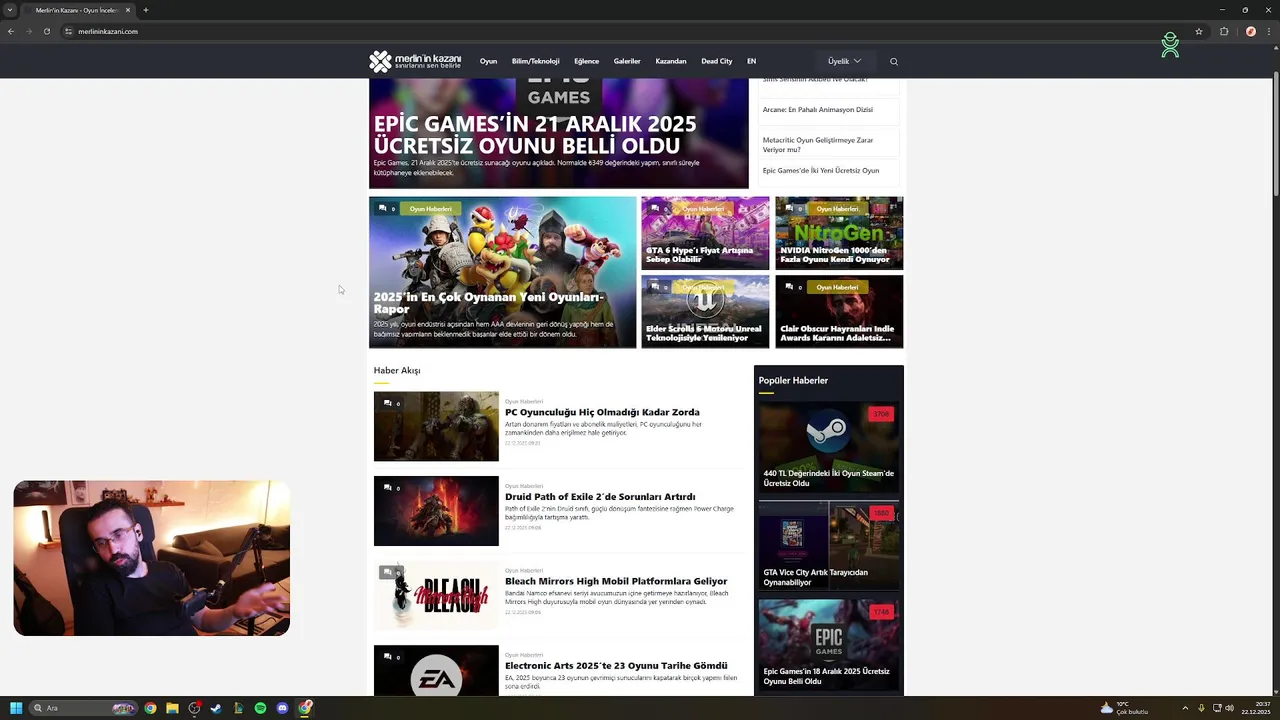Click the page scrollbar up arrow

tap(1275, 49)
